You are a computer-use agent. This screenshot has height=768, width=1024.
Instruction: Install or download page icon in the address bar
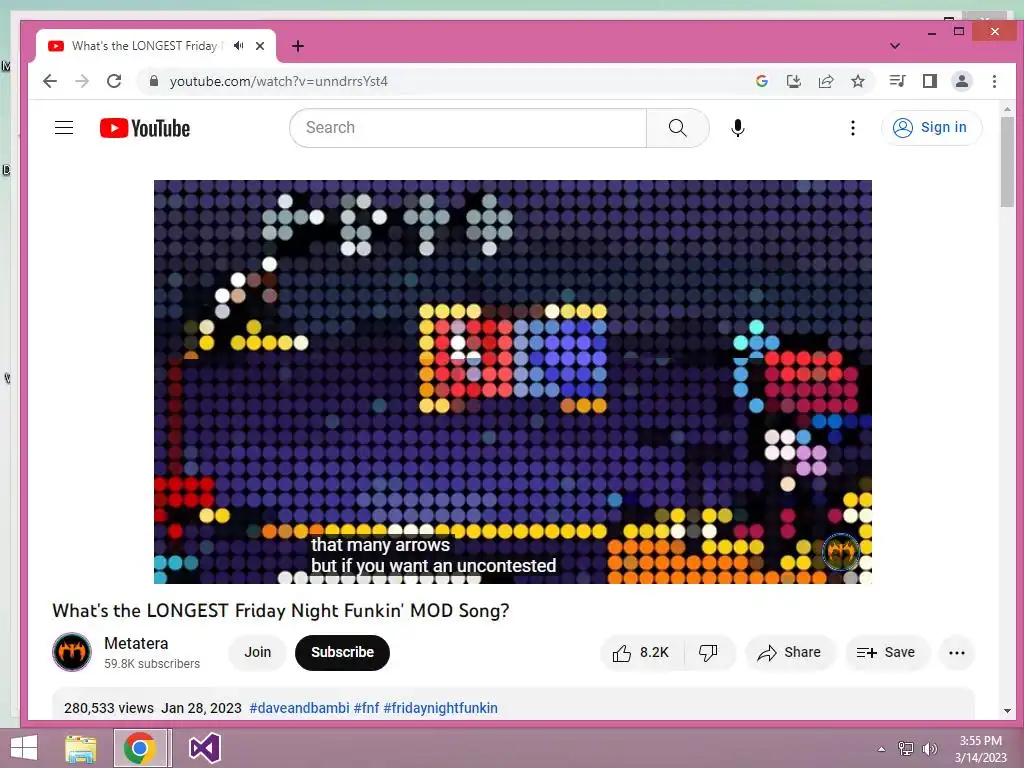[x=793, y=81]
